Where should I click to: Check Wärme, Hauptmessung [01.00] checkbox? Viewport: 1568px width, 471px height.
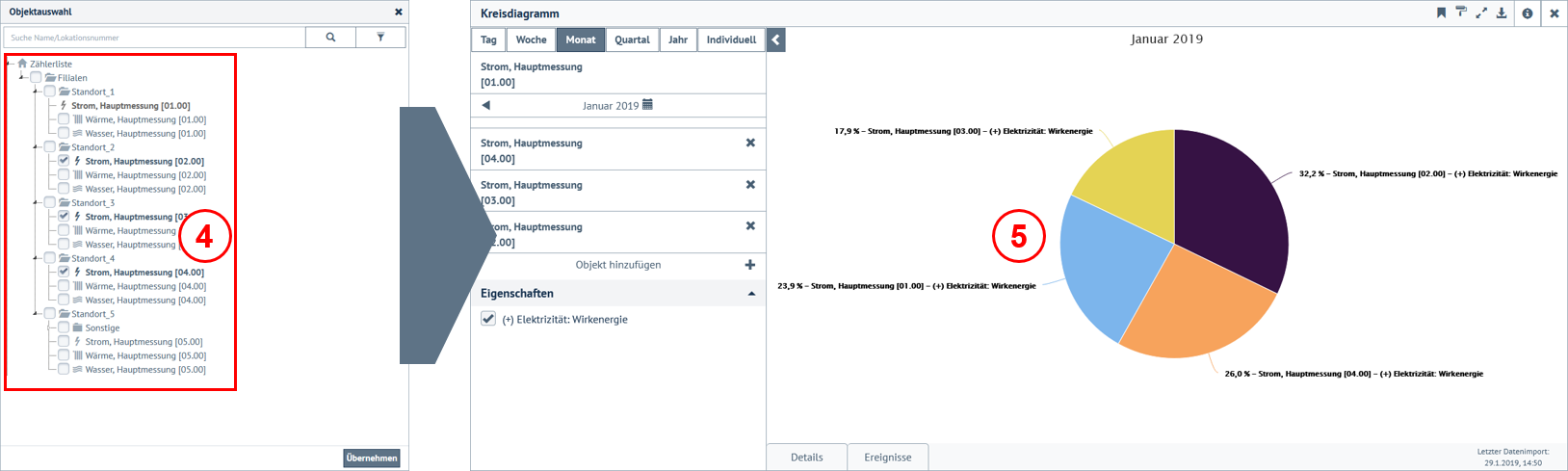click(64, 119)
